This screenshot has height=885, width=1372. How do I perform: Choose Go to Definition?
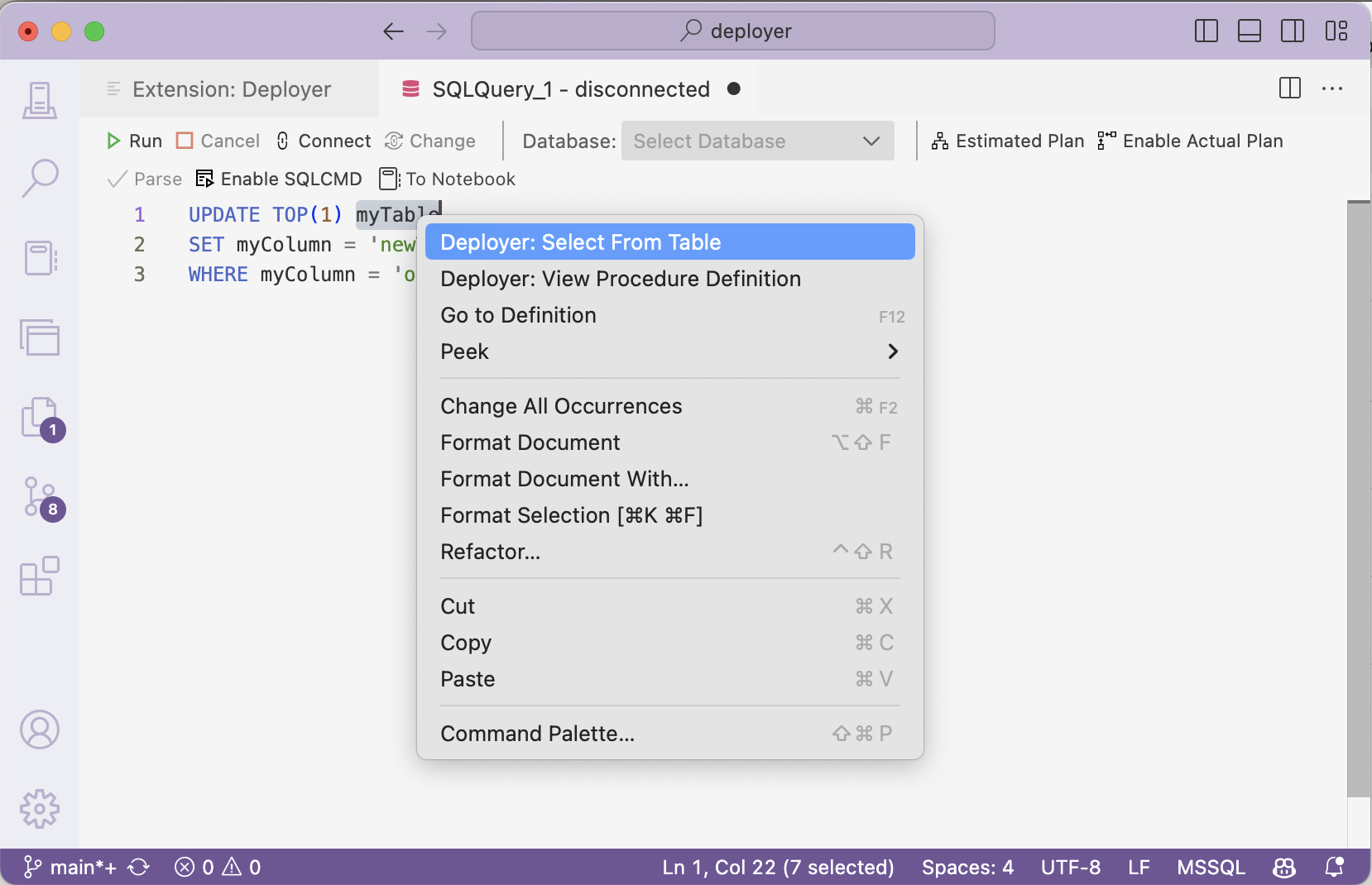[669, 315]
